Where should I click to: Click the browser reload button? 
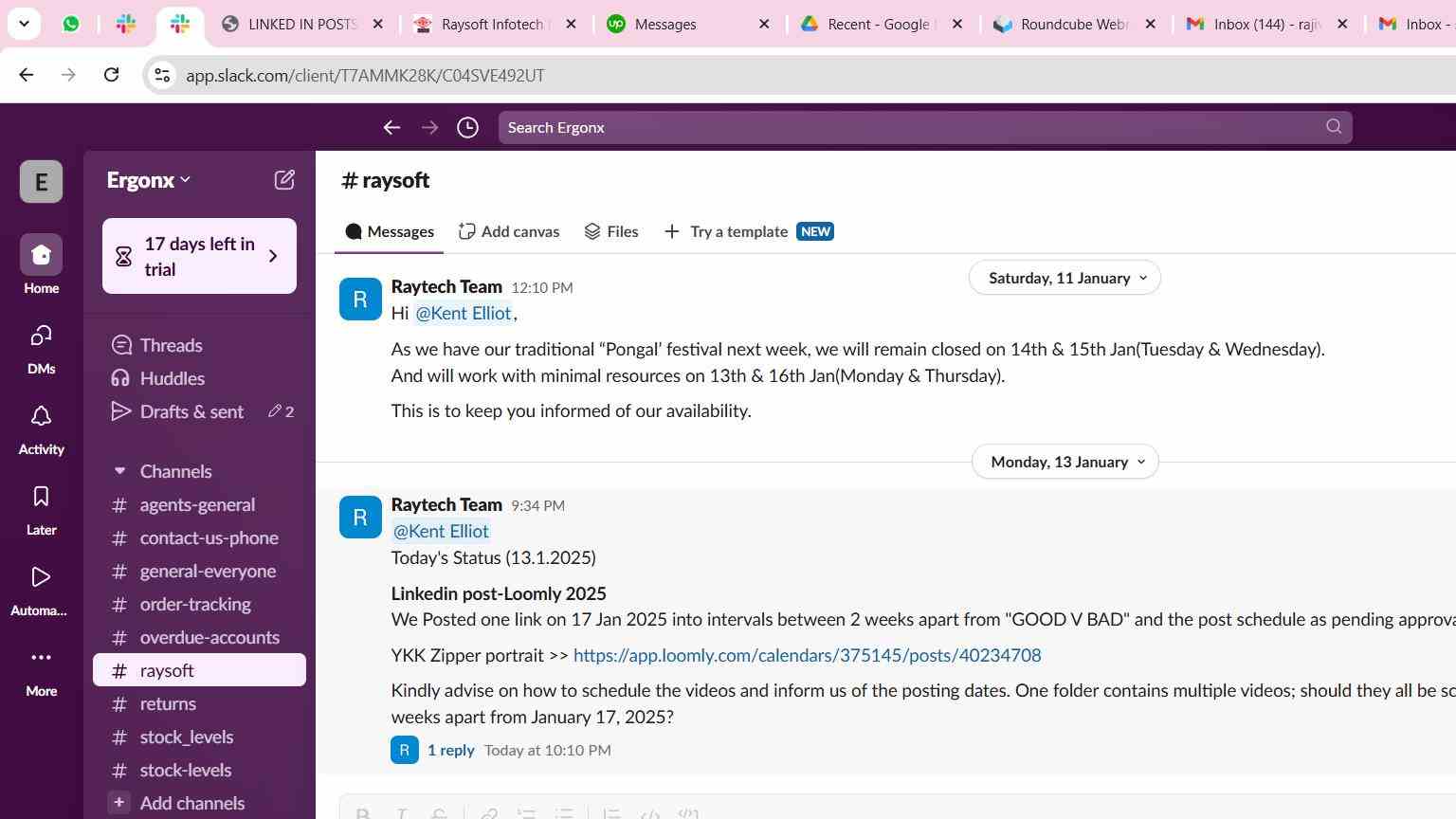(x=111, y=75)
